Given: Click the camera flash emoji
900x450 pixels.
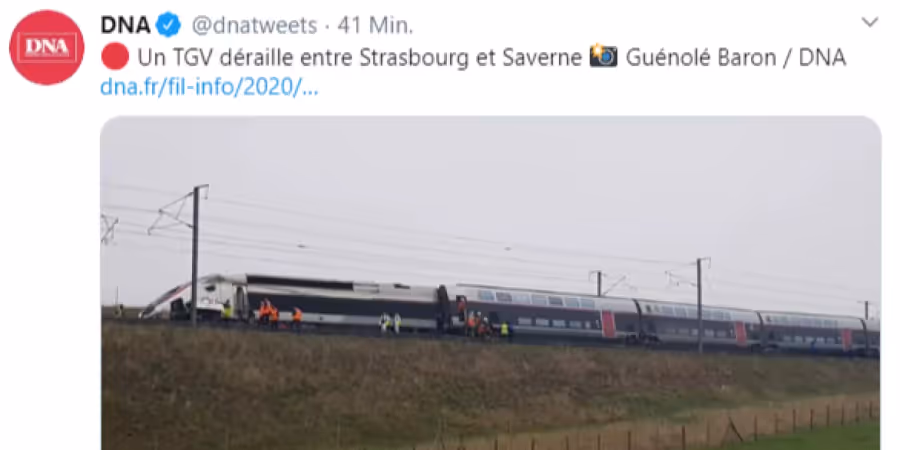Looking at the screenshot, I should [603, 56].
